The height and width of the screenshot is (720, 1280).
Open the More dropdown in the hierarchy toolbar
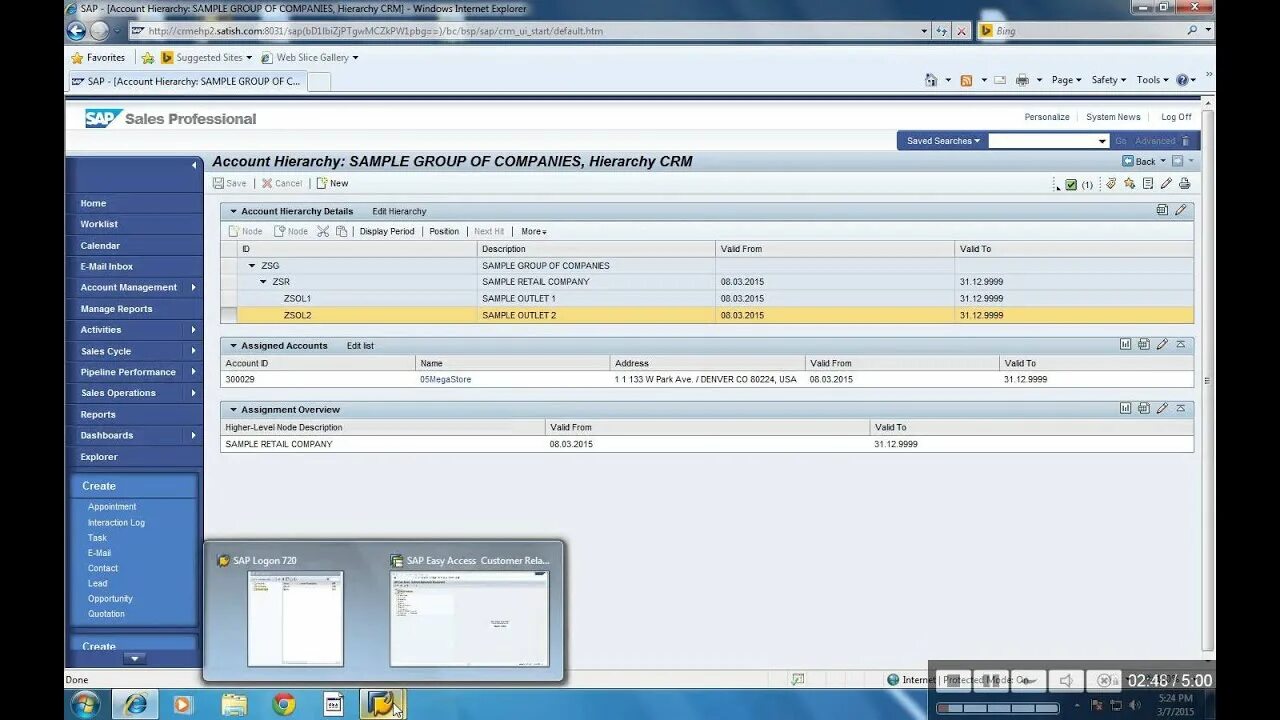(x=533, y=231)
